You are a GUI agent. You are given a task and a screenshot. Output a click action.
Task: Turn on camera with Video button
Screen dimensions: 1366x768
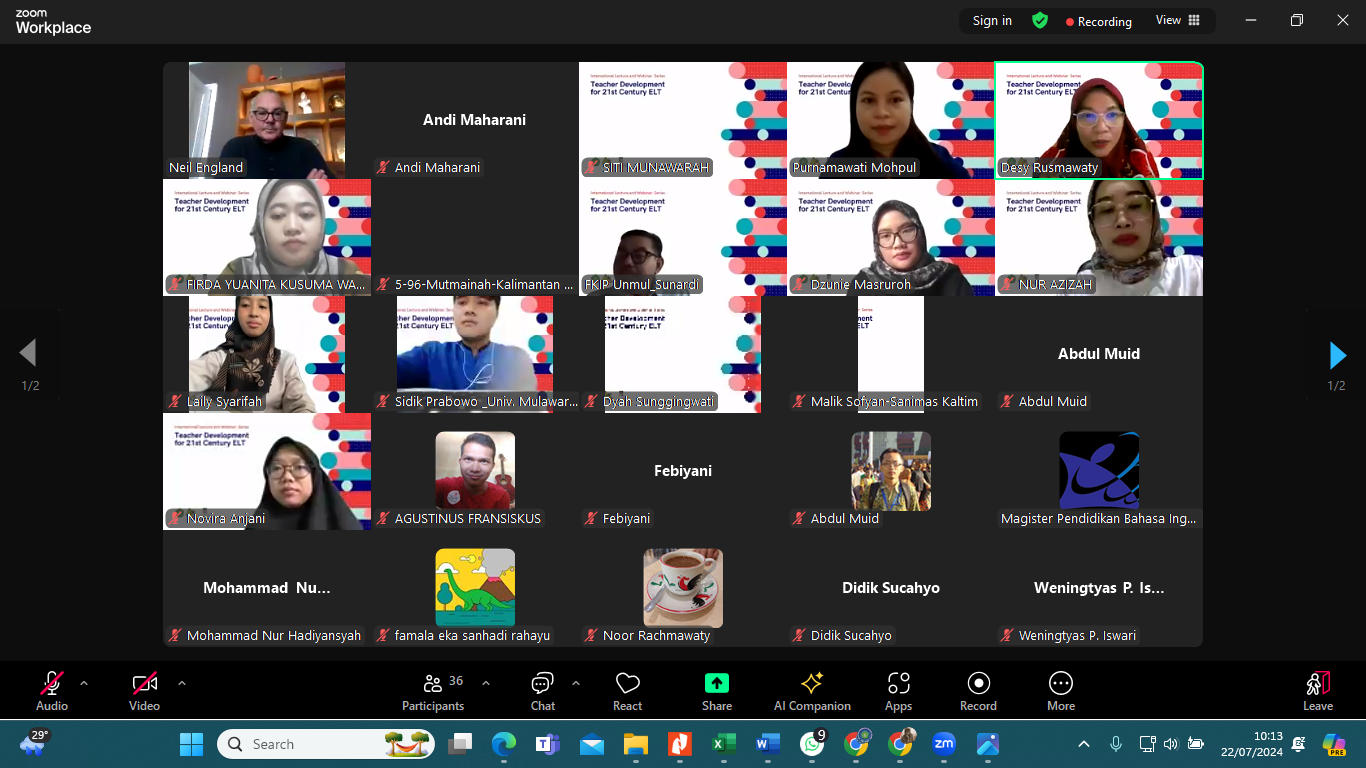[144, 684]
